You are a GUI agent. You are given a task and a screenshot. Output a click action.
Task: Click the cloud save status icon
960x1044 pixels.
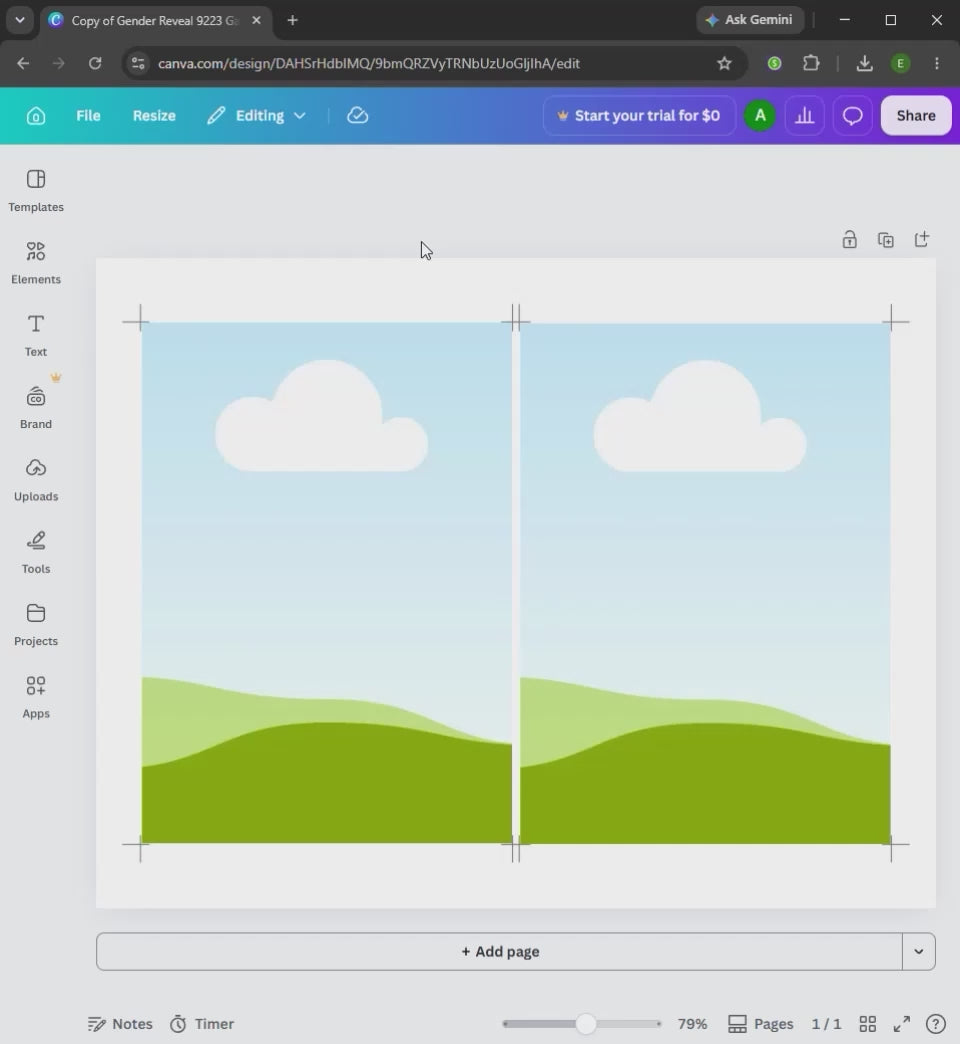(358, 116)
